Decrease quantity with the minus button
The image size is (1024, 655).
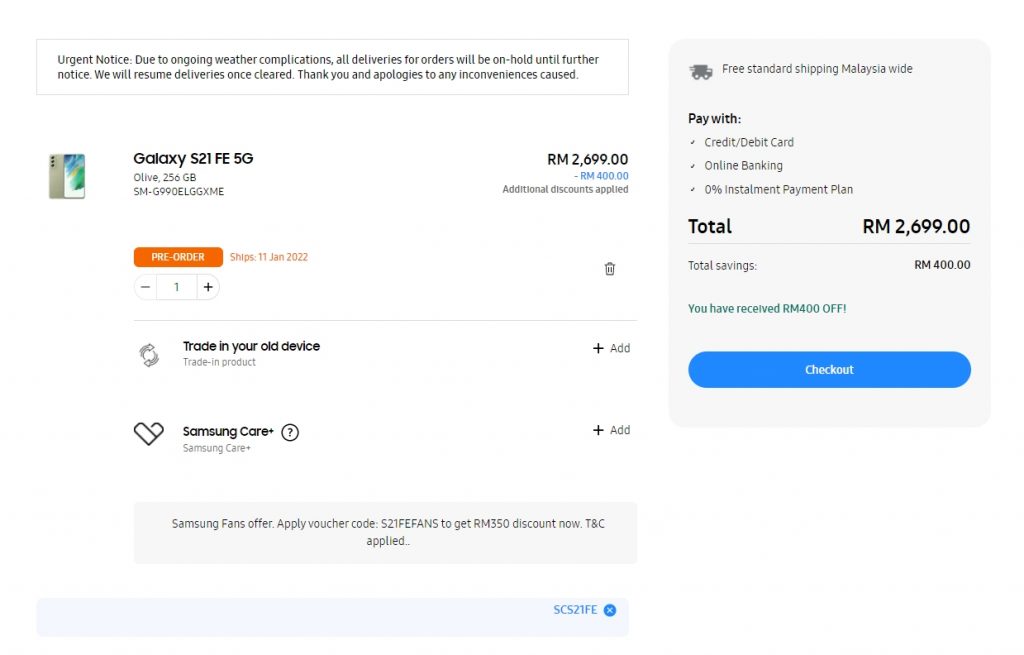coord(146,287)
